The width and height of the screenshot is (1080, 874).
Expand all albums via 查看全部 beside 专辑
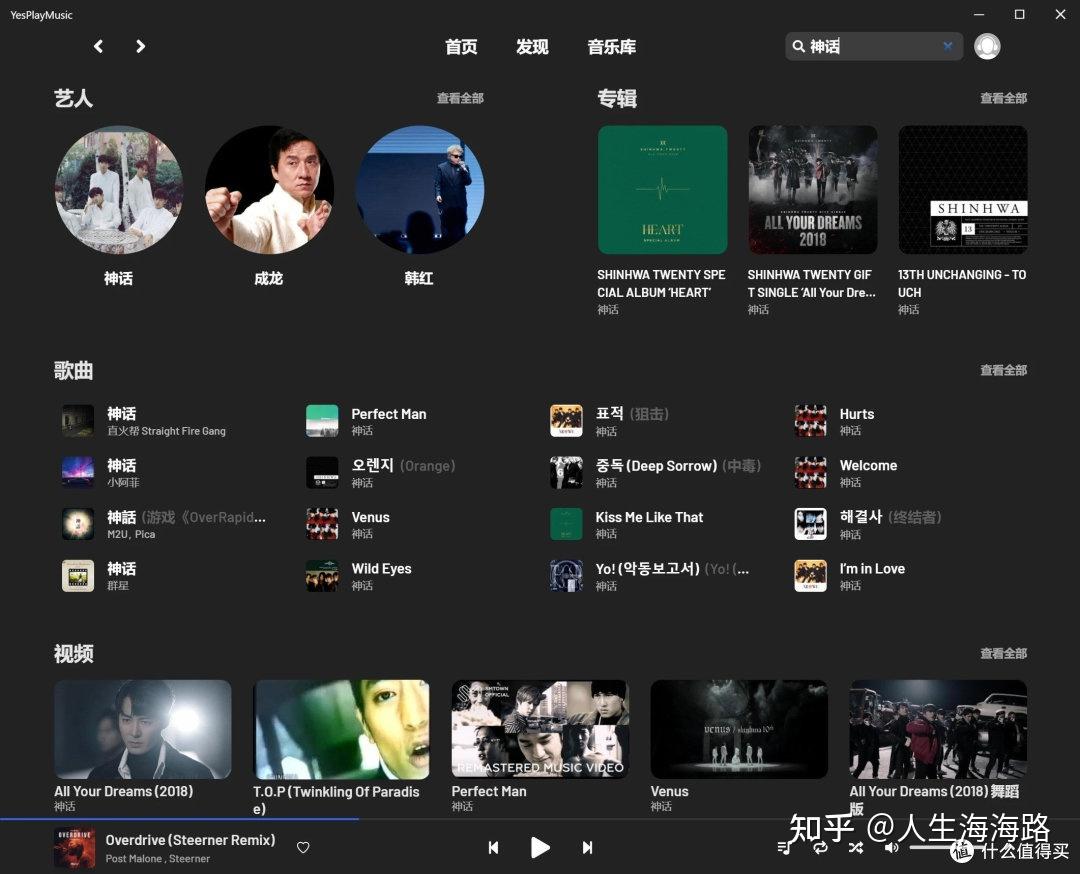click(x=1002, y=98)
